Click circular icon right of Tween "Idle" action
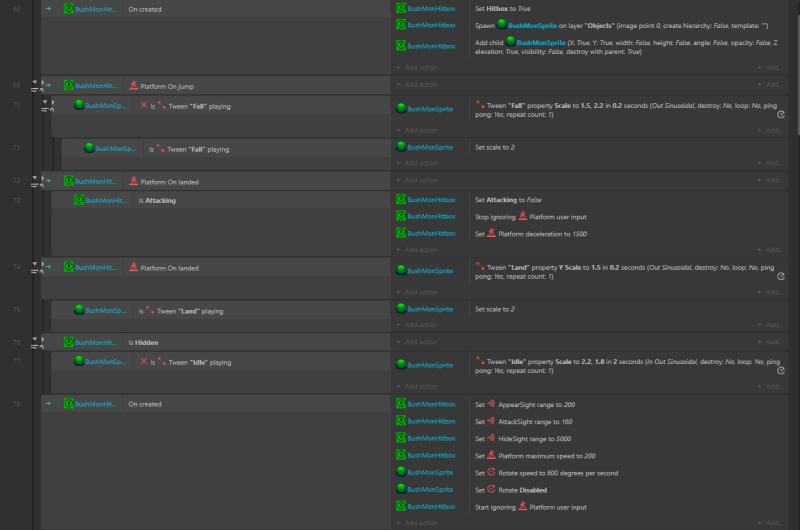This screenshot has height=530, width=800. tap(781, 371)
